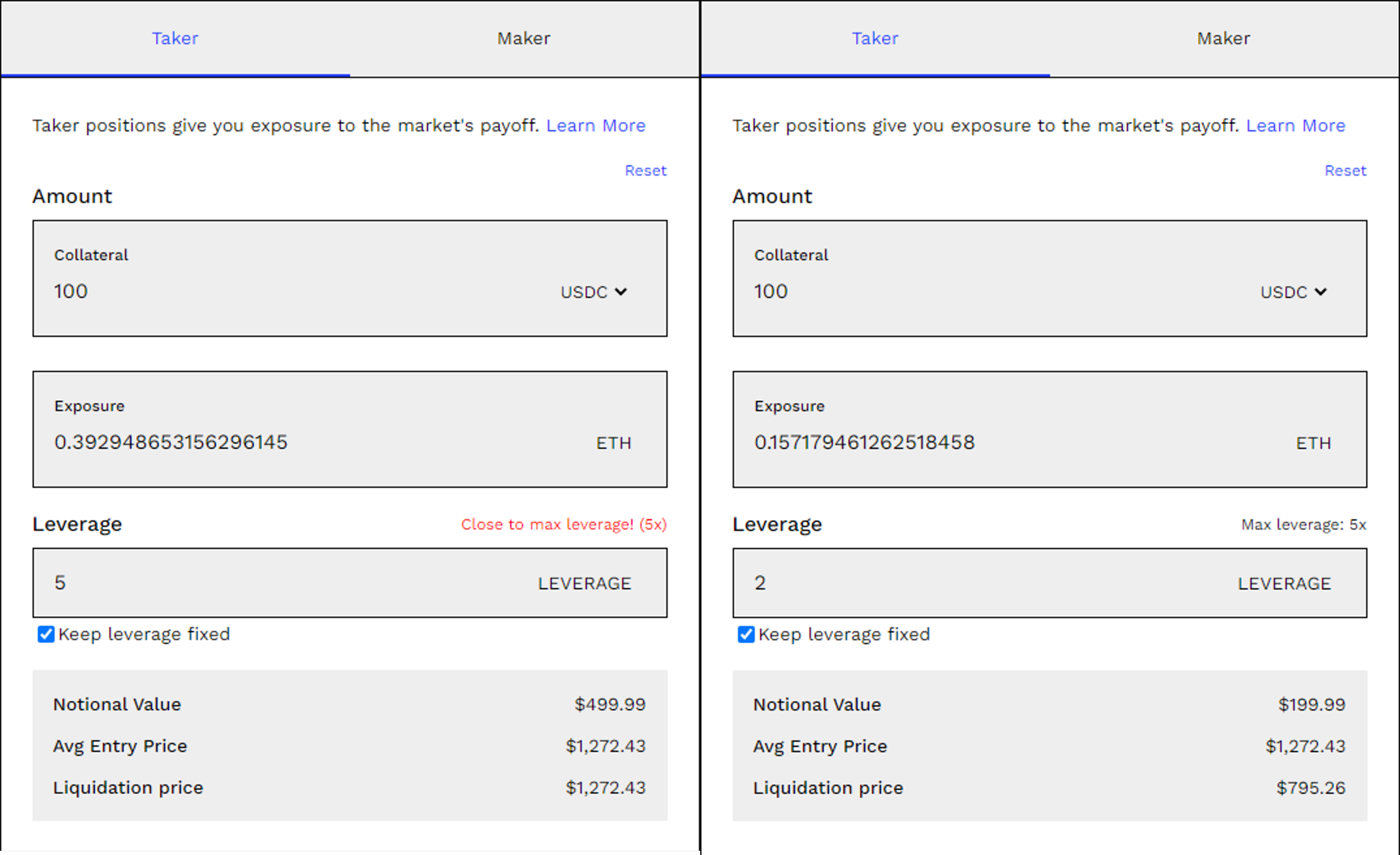Viewport: 1400px width, 855px height.
Task: Switch to the Maker tab in right panel
Action: tap(1223, 39)
